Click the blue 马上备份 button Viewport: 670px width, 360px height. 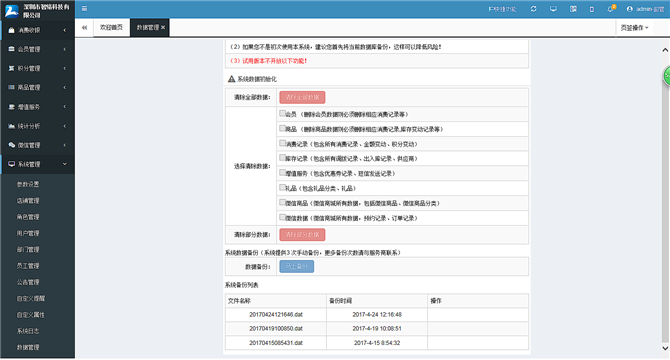297,266
